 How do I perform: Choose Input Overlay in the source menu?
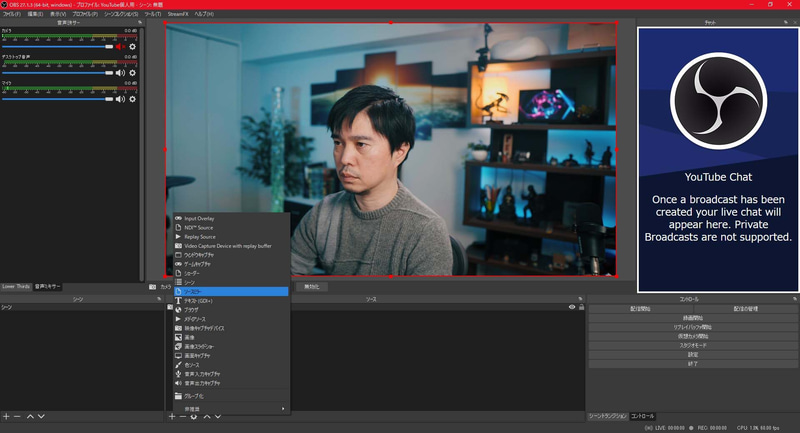click(x=231, y=218)
